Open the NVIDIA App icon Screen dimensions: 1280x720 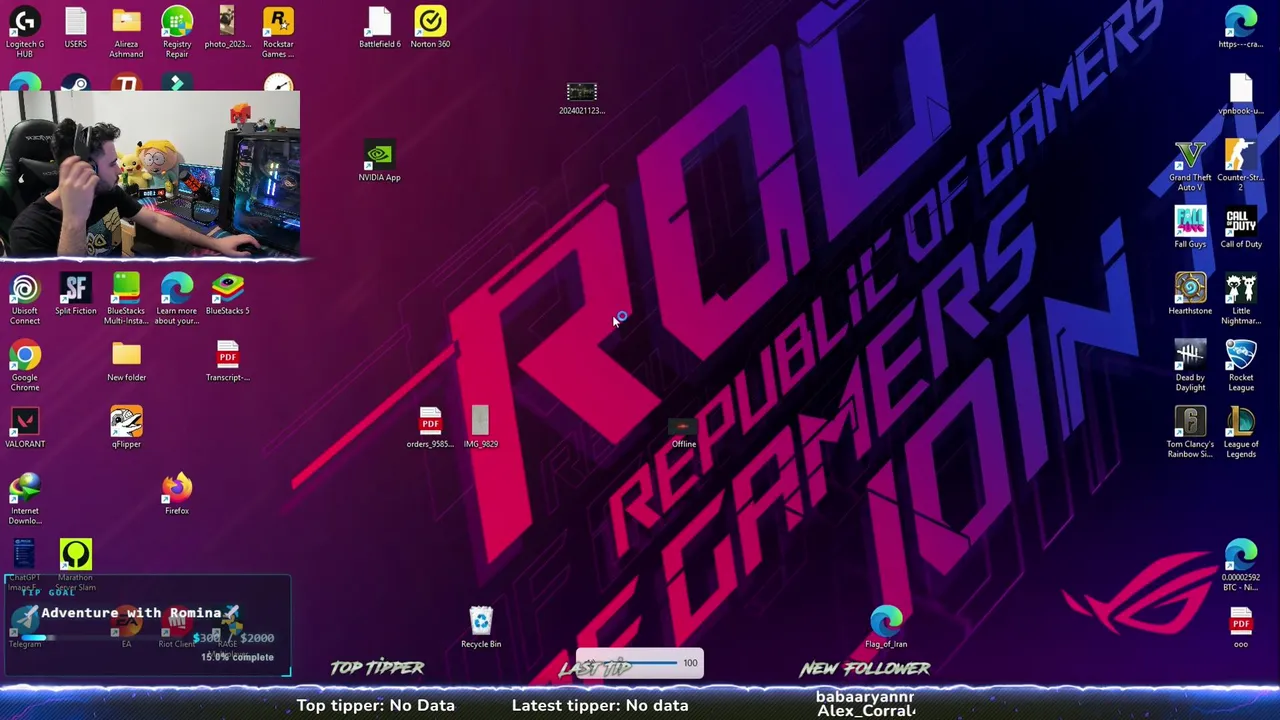point(379,162)
